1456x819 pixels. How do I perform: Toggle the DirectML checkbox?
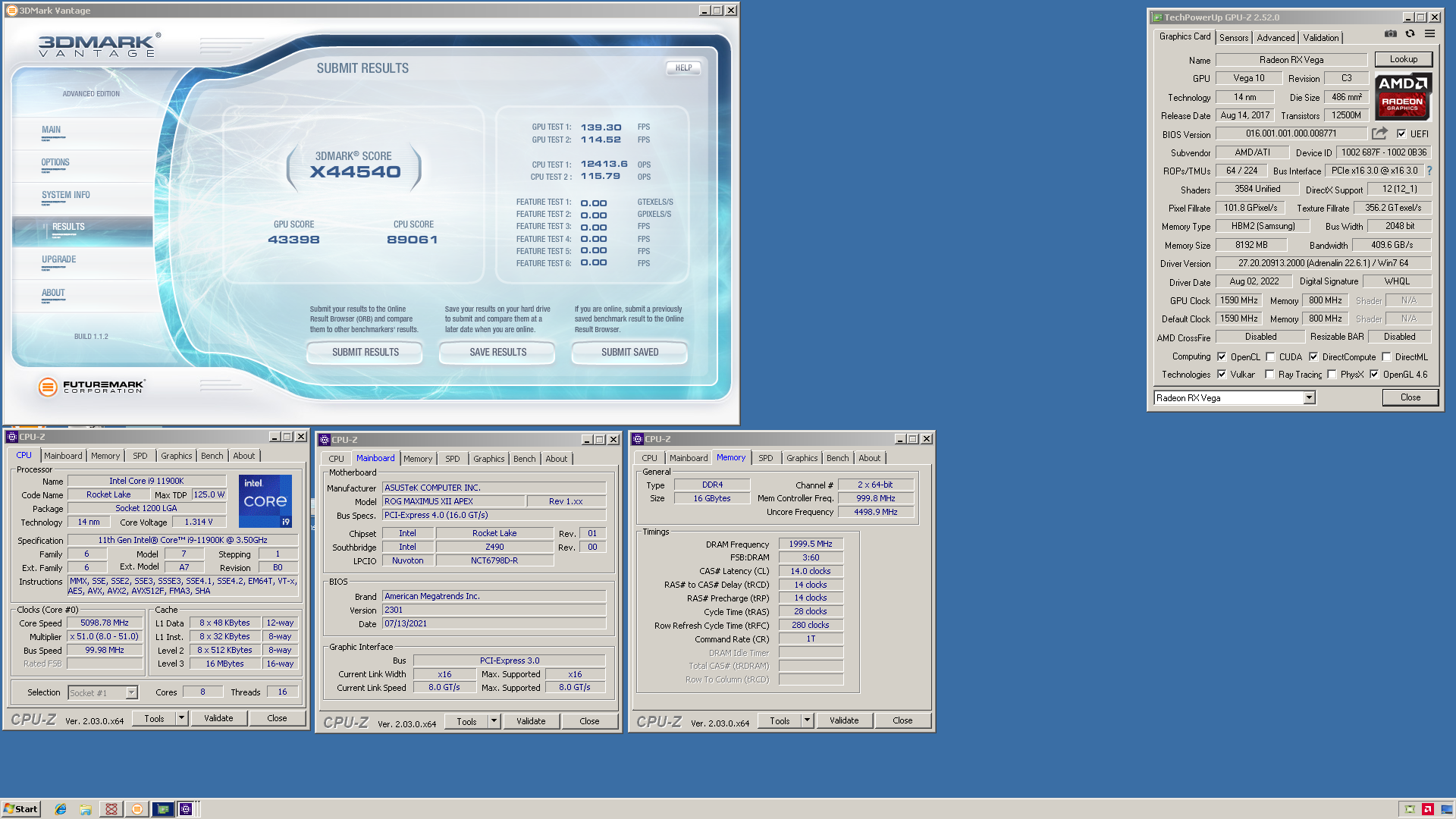1386,357
